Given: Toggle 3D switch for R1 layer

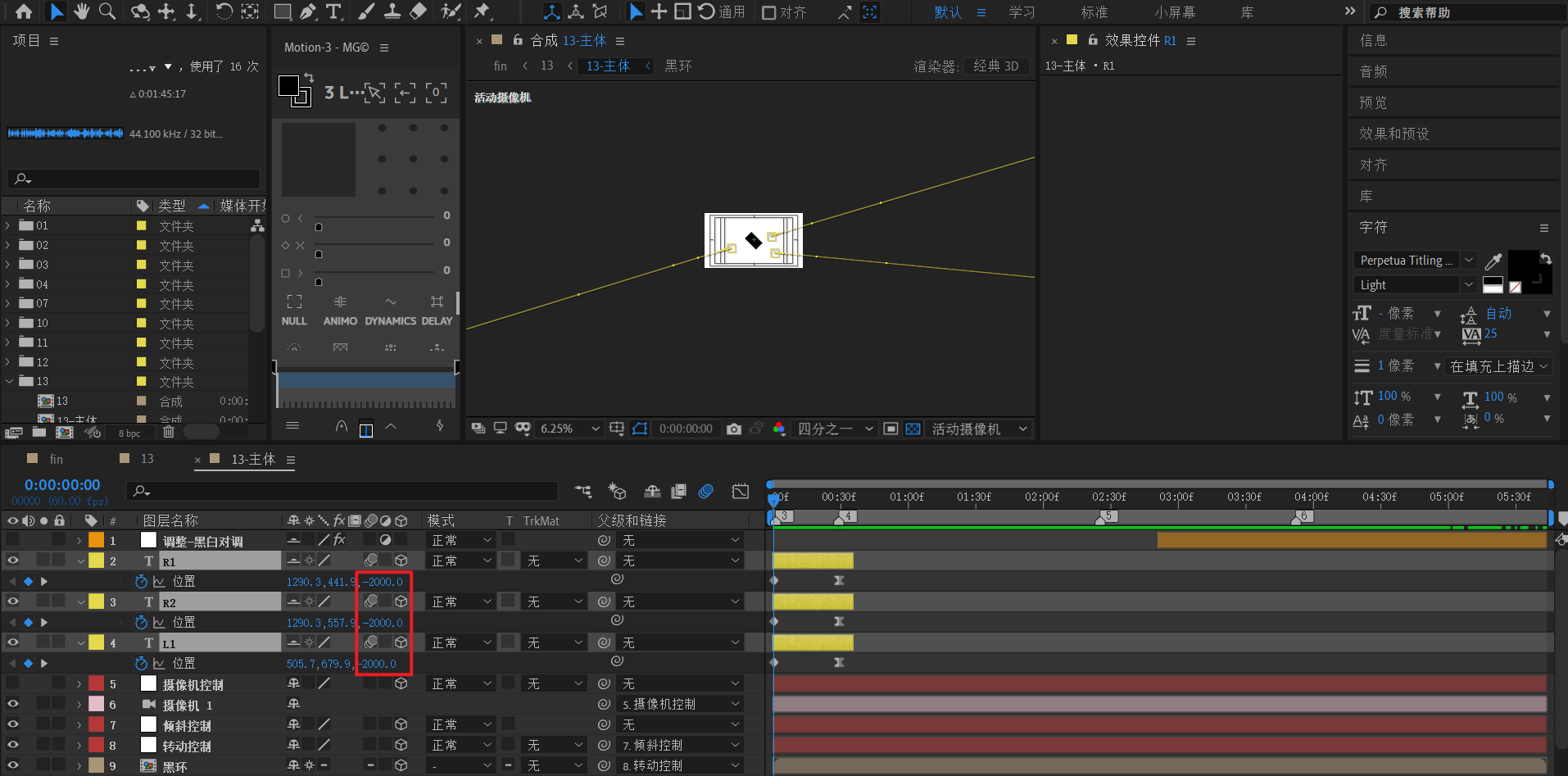Looking at the screenshot, I should (x=401, y=560).
